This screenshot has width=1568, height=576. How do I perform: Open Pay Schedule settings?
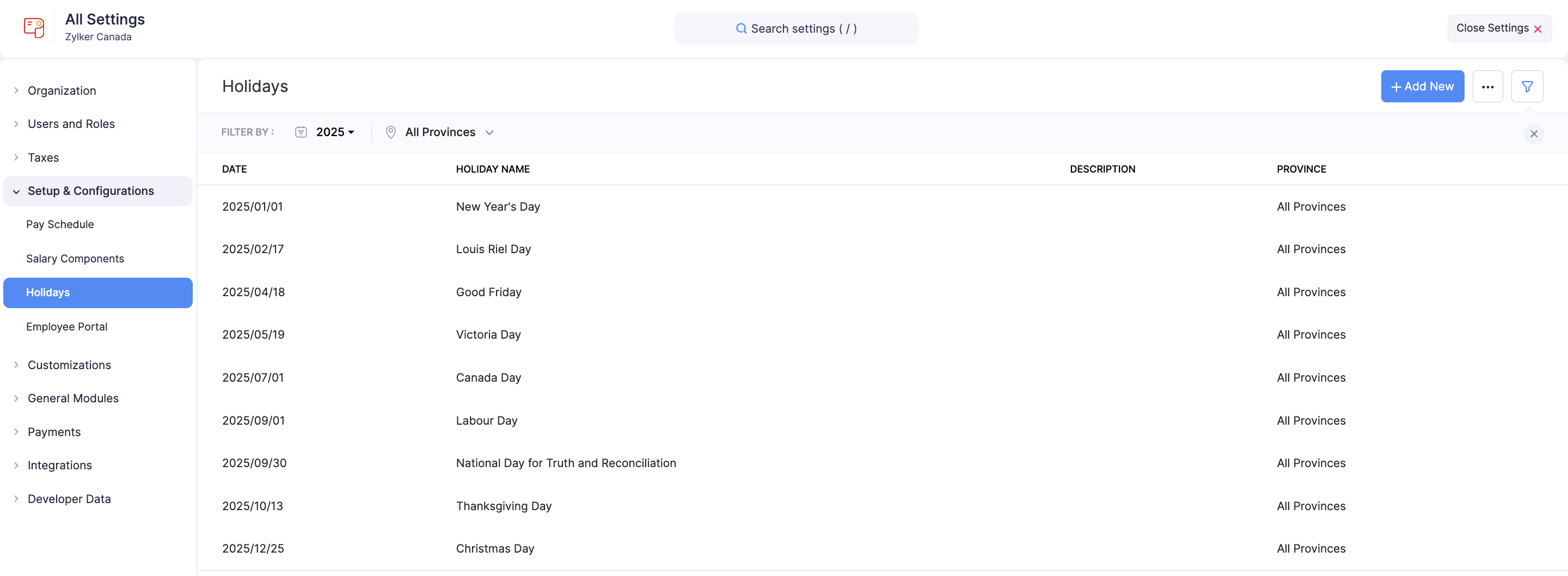60,225
